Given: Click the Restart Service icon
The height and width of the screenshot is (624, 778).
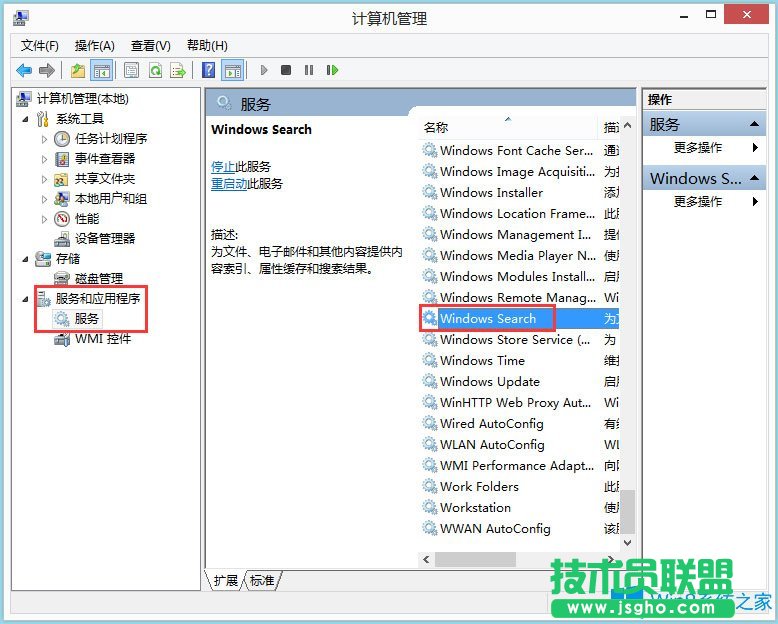Looking at the screenshot, I should [332, 70].
